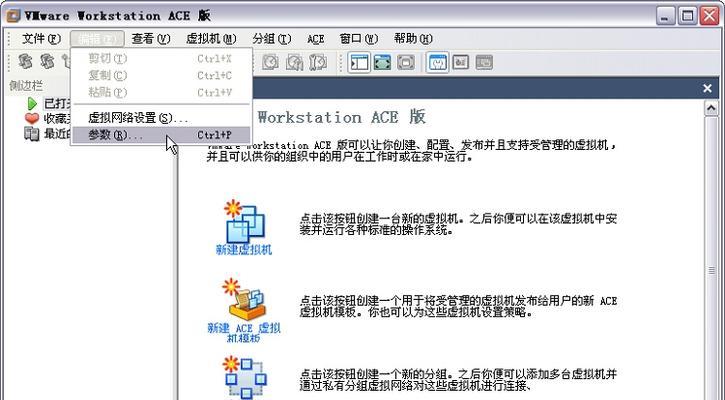Click the greyed 剪切(T) menu entry
The height and width of the screenshot is (400, 725).
coord(161,58)
